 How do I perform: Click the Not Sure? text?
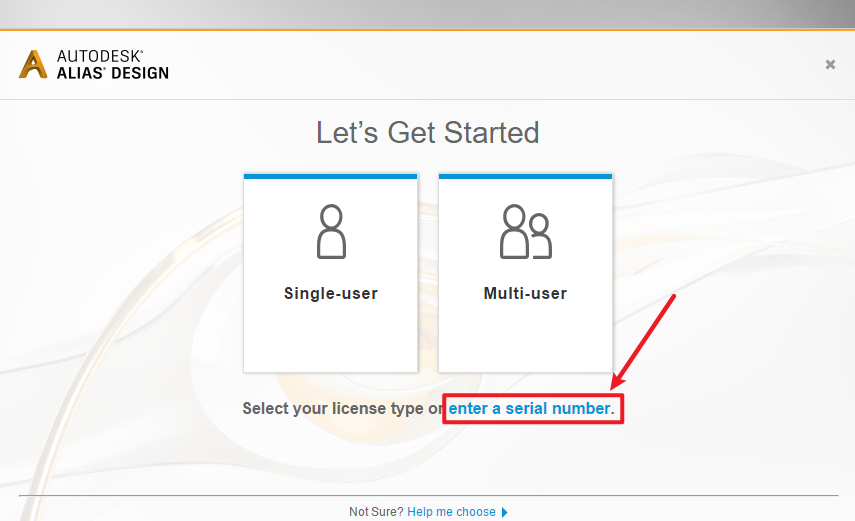click(x=376, y=512)
